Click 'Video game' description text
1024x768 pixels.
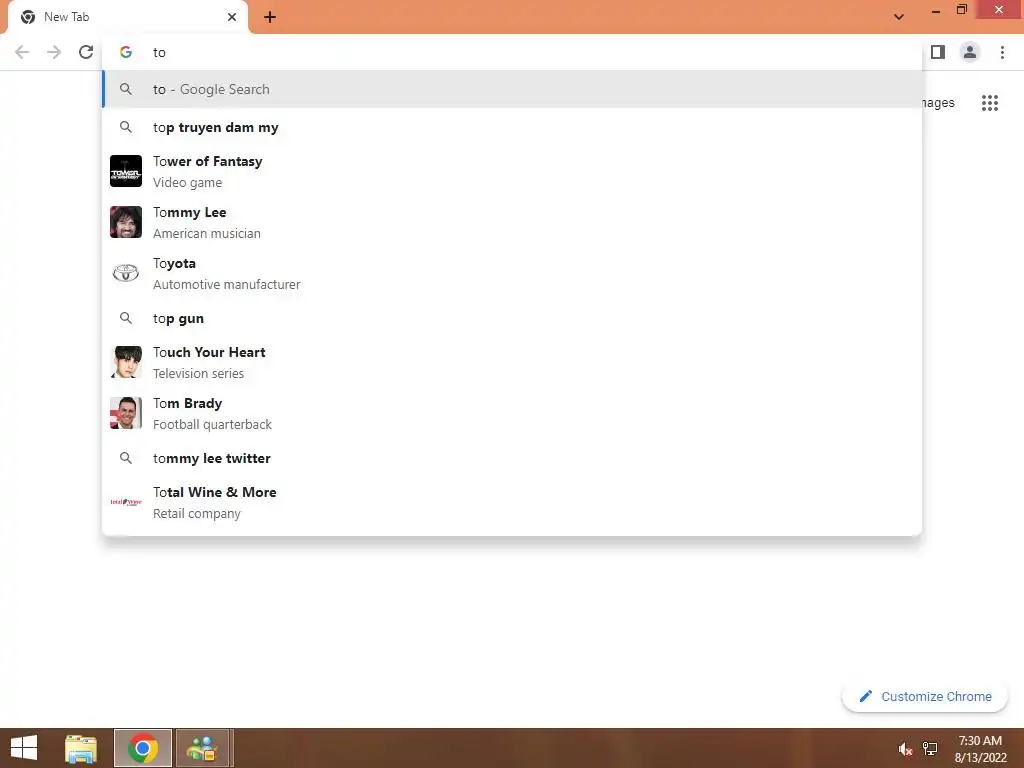click(187, 183)
